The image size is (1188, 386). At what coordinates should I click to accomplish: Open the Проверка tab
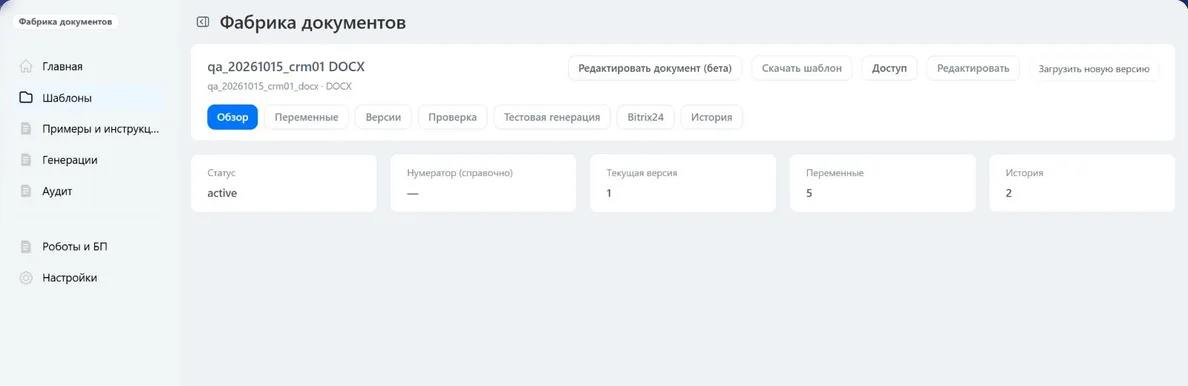click(x=452, y=118)
